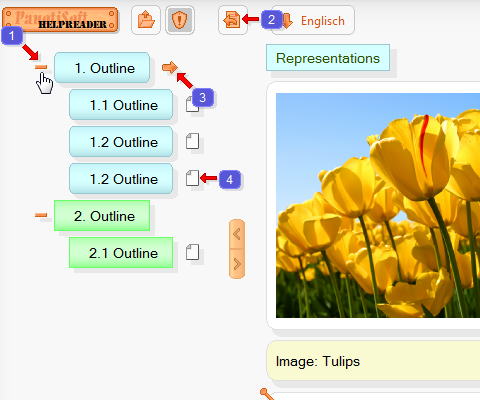The width and height of the screenshot is (480, 400).
Task: Click the page icon of 1.2 Outline under 1.1 Outline
Action: [x=192, y=141]
